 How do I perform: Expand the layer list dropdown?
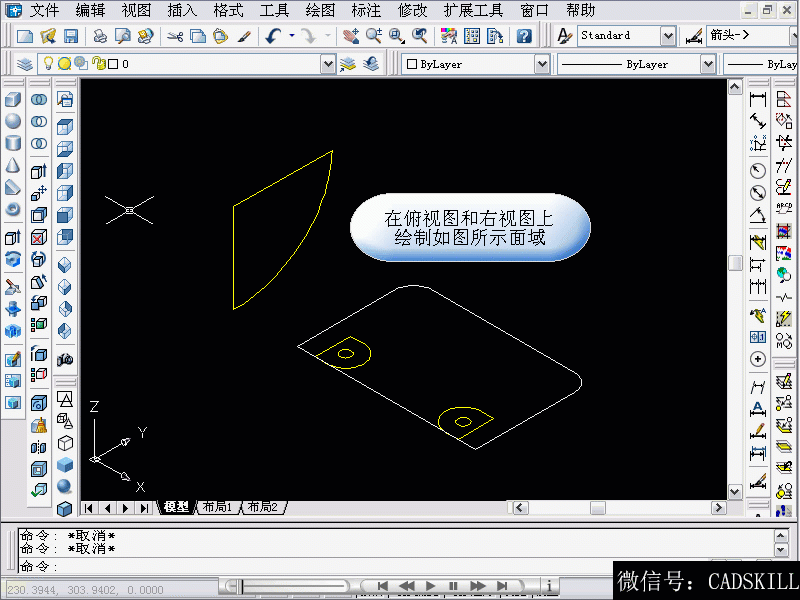tap(327, 64)
